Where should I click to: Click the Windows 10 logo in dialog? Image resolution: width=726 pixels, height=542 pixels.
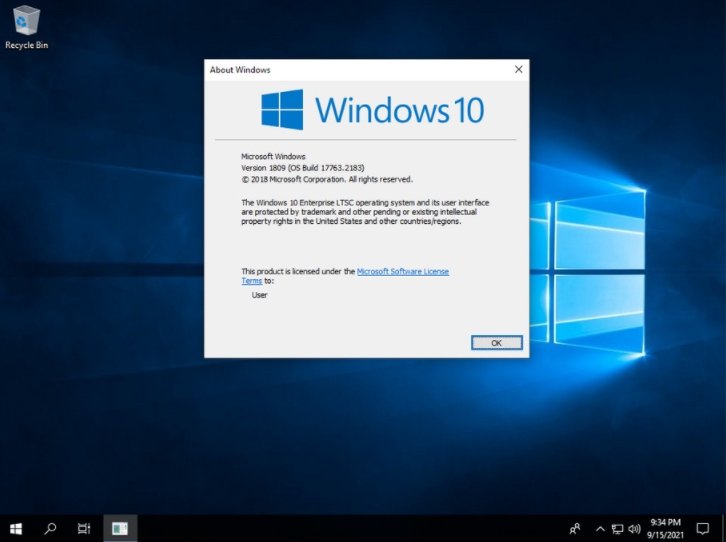373,110
